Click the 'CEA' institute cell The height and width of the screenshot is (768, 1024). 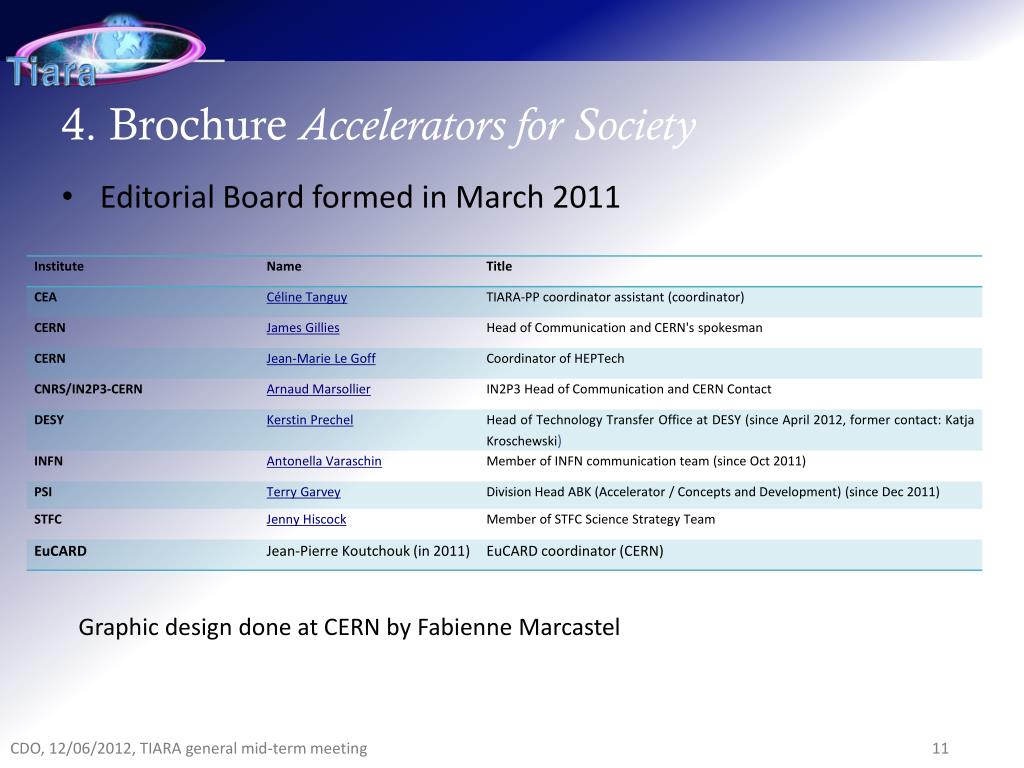tap(45, 297)
